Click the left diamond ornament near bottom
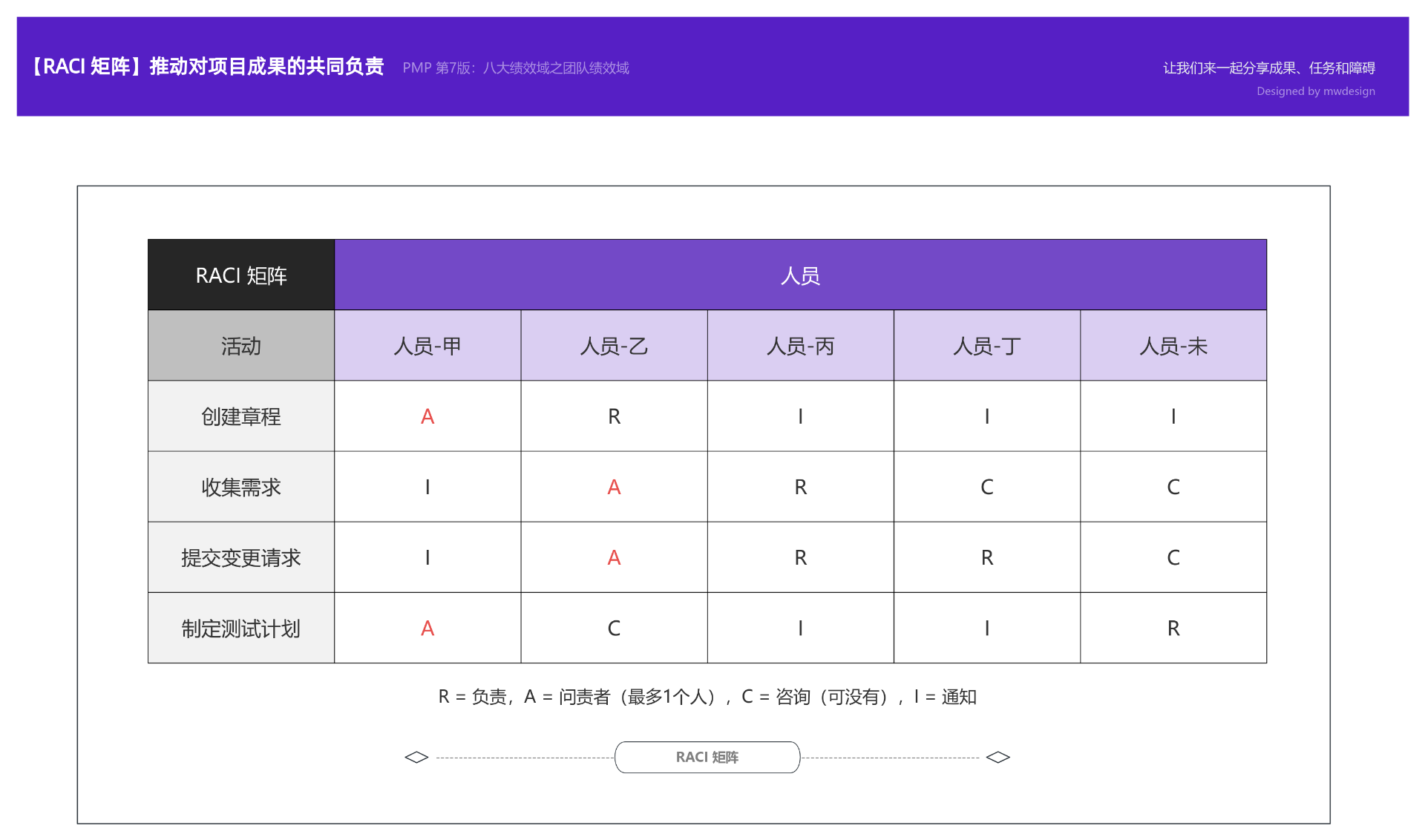 pos(416,757)
